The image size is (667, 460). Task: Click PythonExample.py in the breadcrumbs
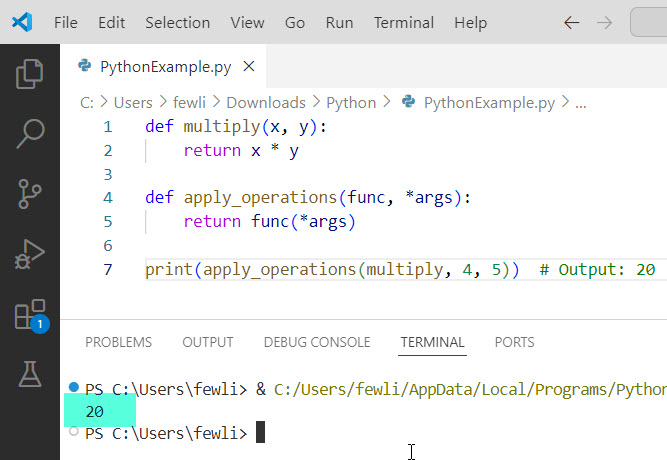[x=489, y=103]
